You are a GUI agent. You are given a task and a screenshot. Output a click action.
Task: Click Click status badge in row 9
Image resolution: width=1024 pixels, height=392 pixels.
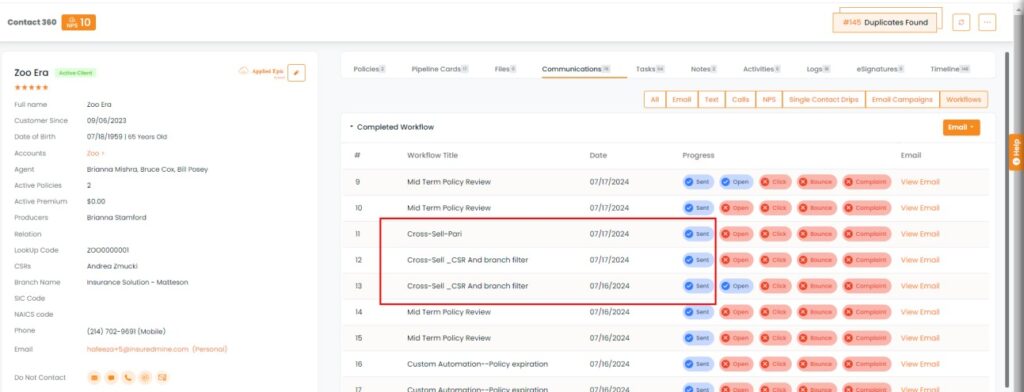tap(775, 182)
